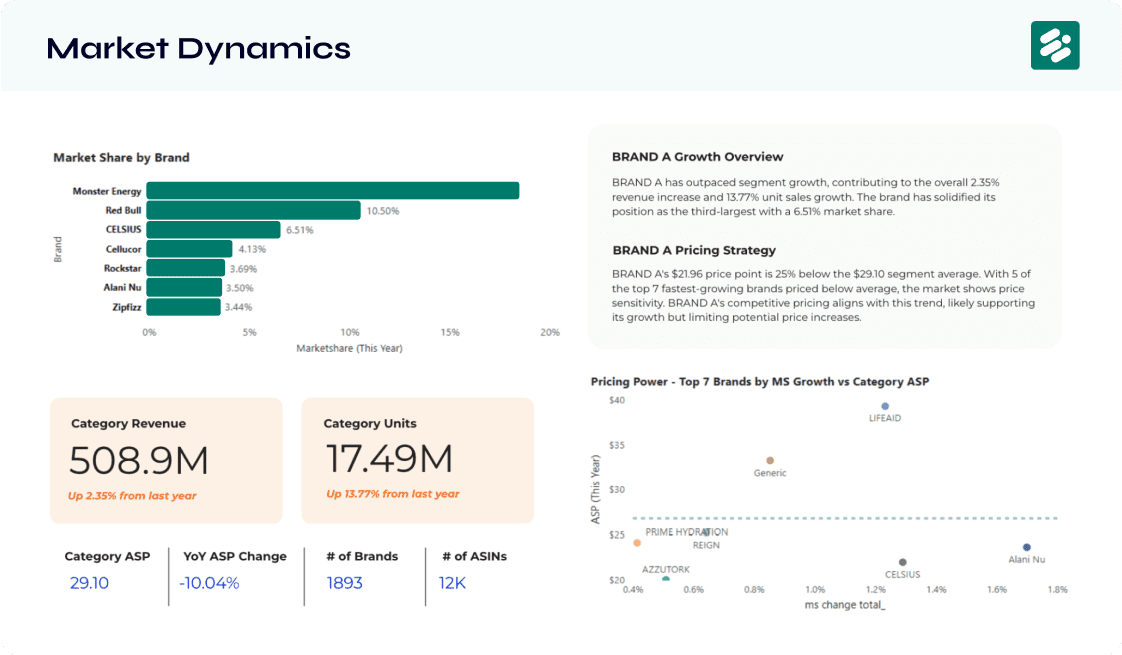Click the AZZUTORK data point
This screenshot has height=655, width=1122.
[665, 578]
